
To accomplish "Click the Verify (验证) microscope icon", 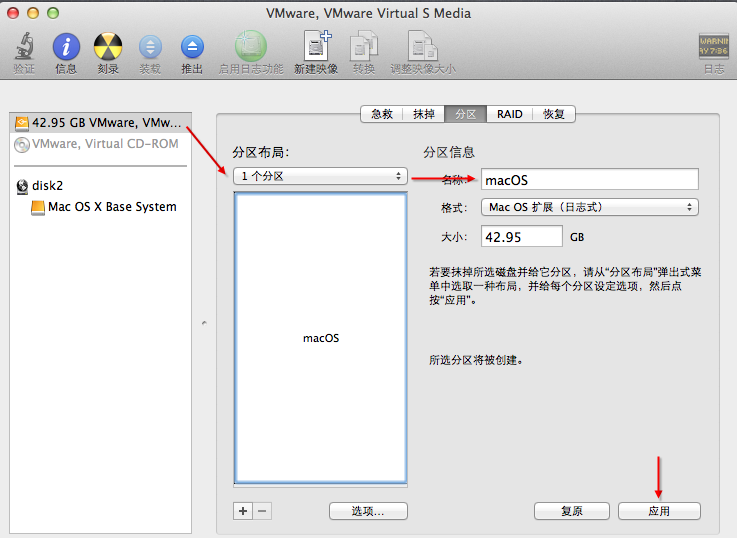I will (x=24, y=47).
